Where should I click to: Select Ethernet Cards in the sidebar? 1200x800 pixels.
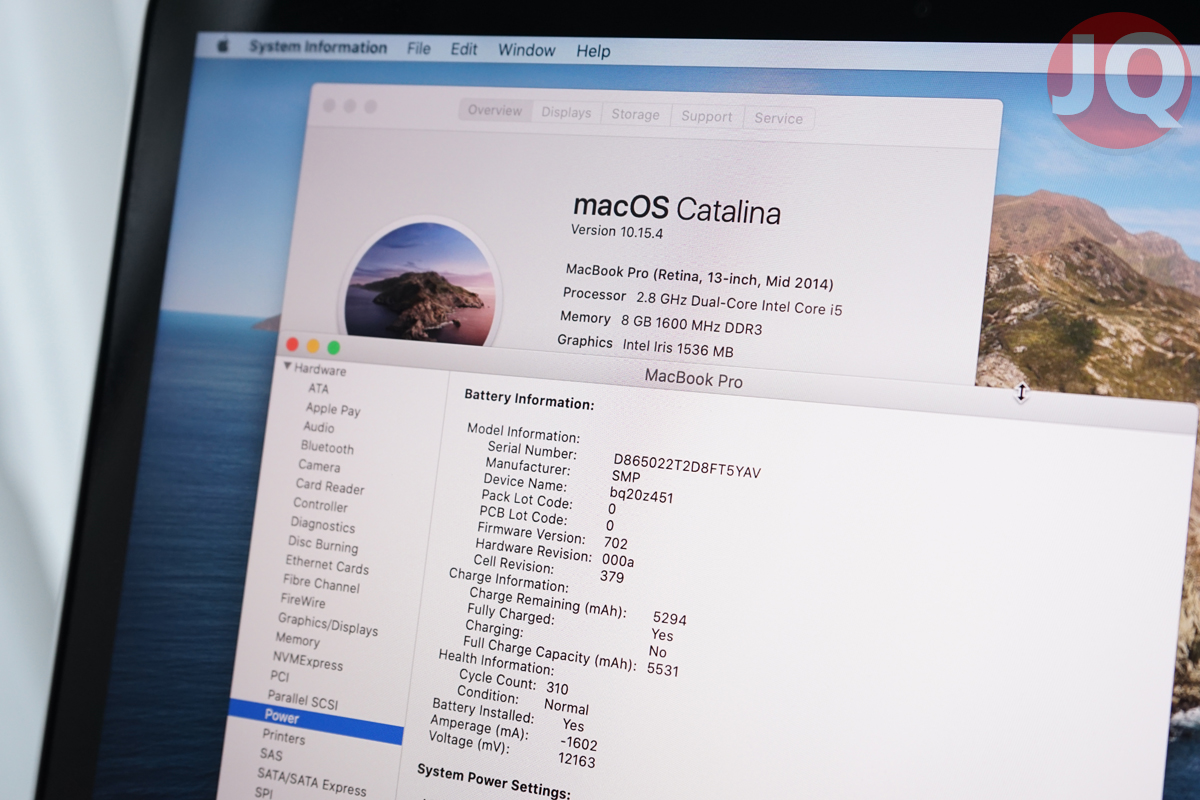326,565
